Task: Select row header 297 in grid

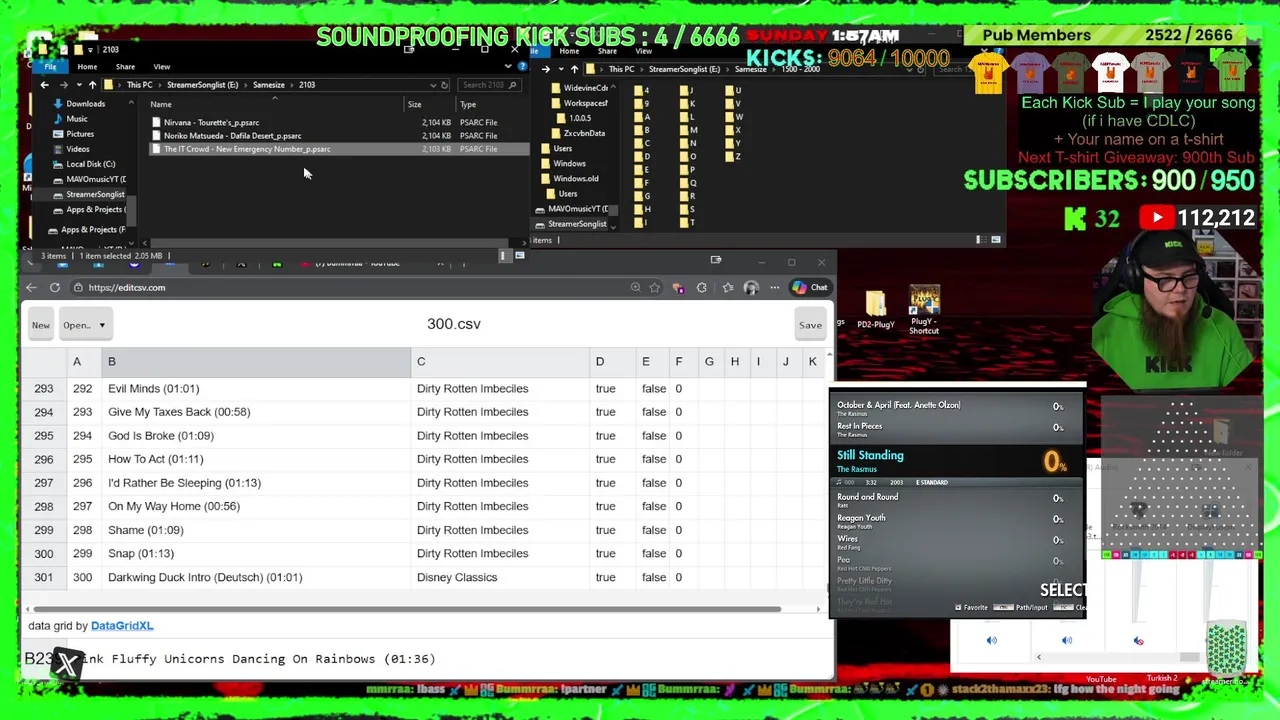Action: tap(43, 483)
